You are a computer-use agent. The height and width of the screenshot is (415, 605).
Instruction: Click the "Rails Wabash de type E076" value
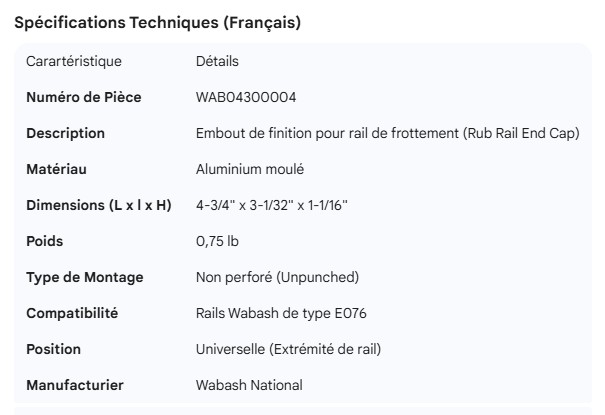[x=281, y=313]
